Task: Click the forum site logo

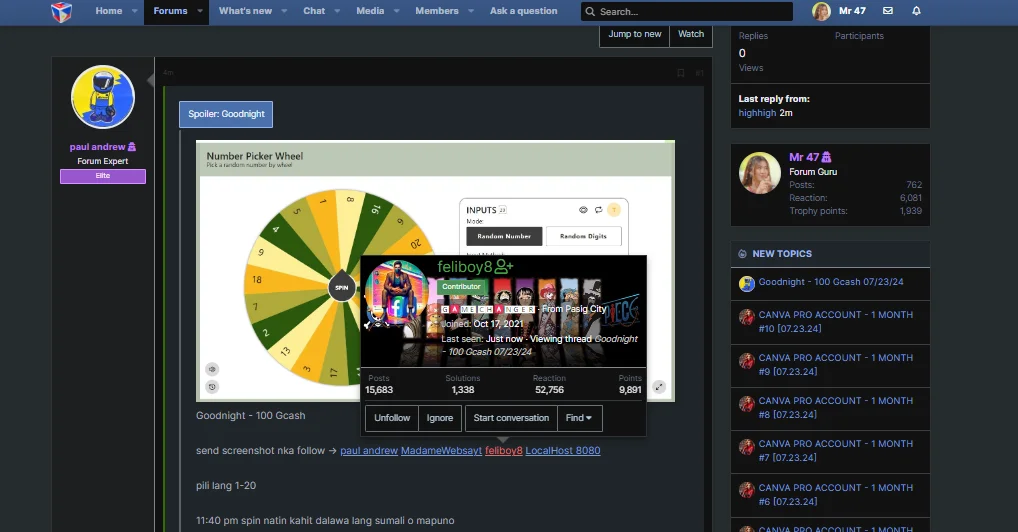Action: point(61,12)
